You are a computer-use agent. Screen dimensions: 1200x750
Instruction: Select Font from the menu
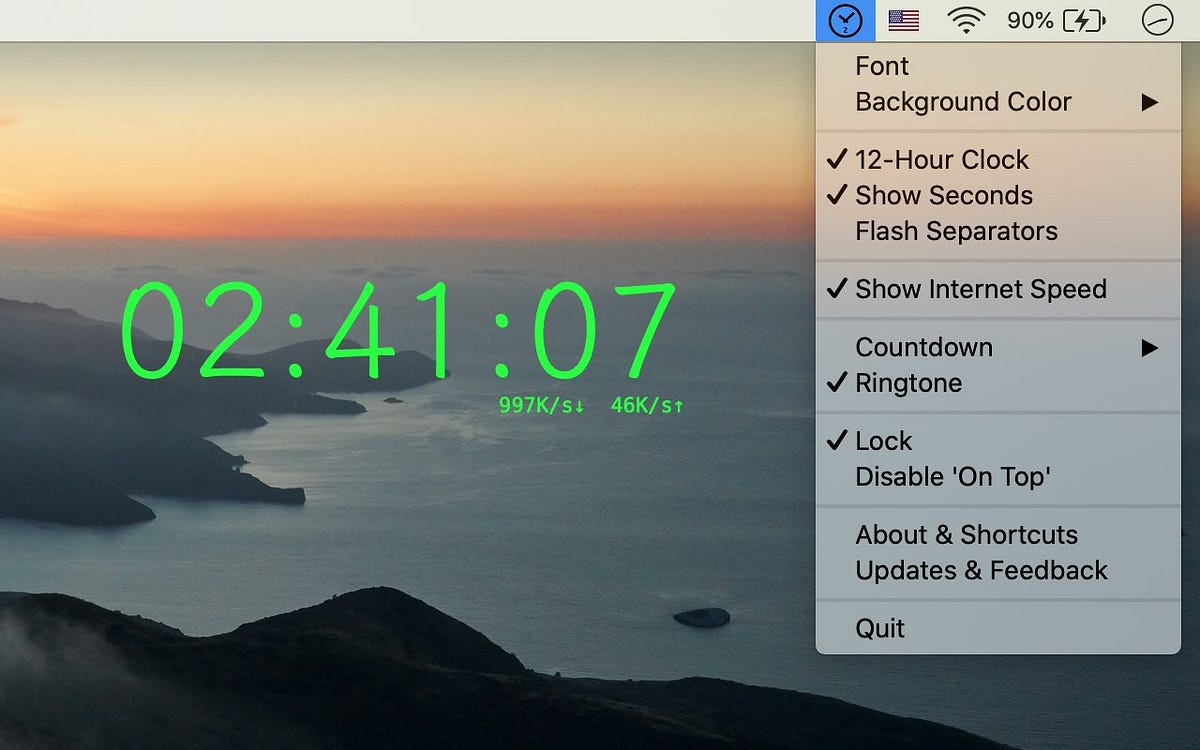click(881, 65)
